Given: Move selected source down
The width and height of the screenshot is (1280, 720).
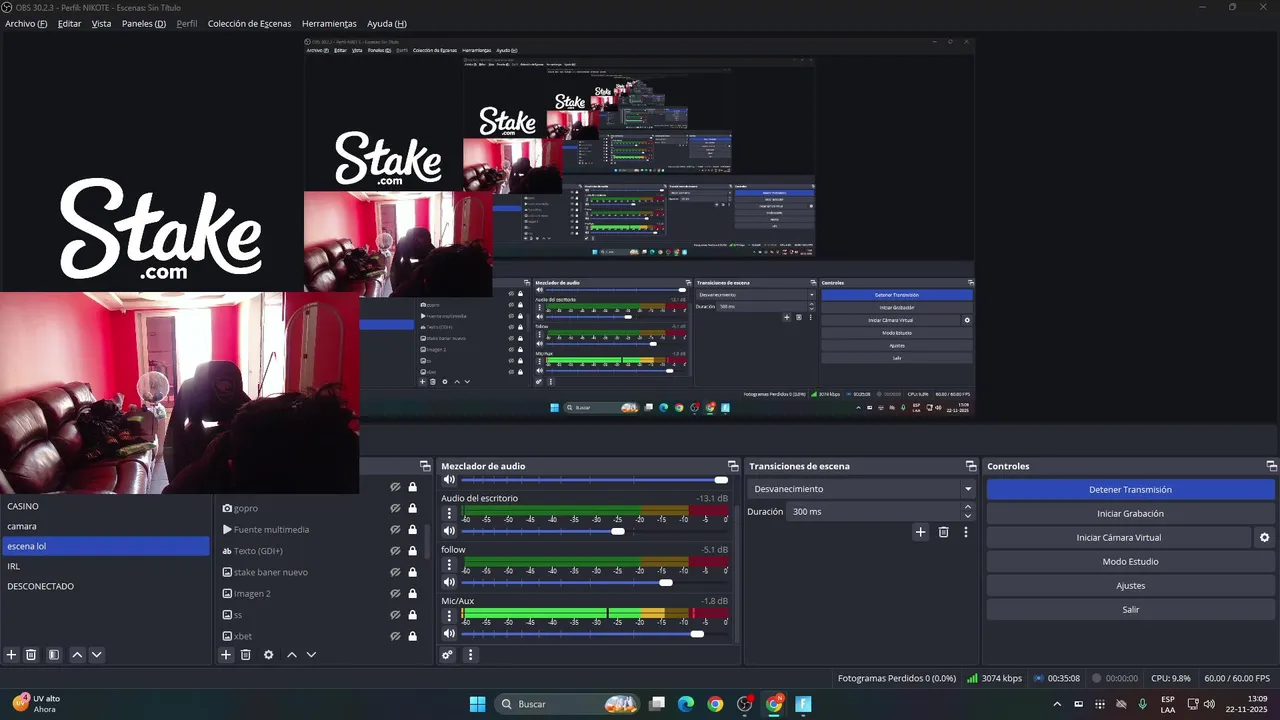Looking at the screenshot, I should (x=311, y=655).
